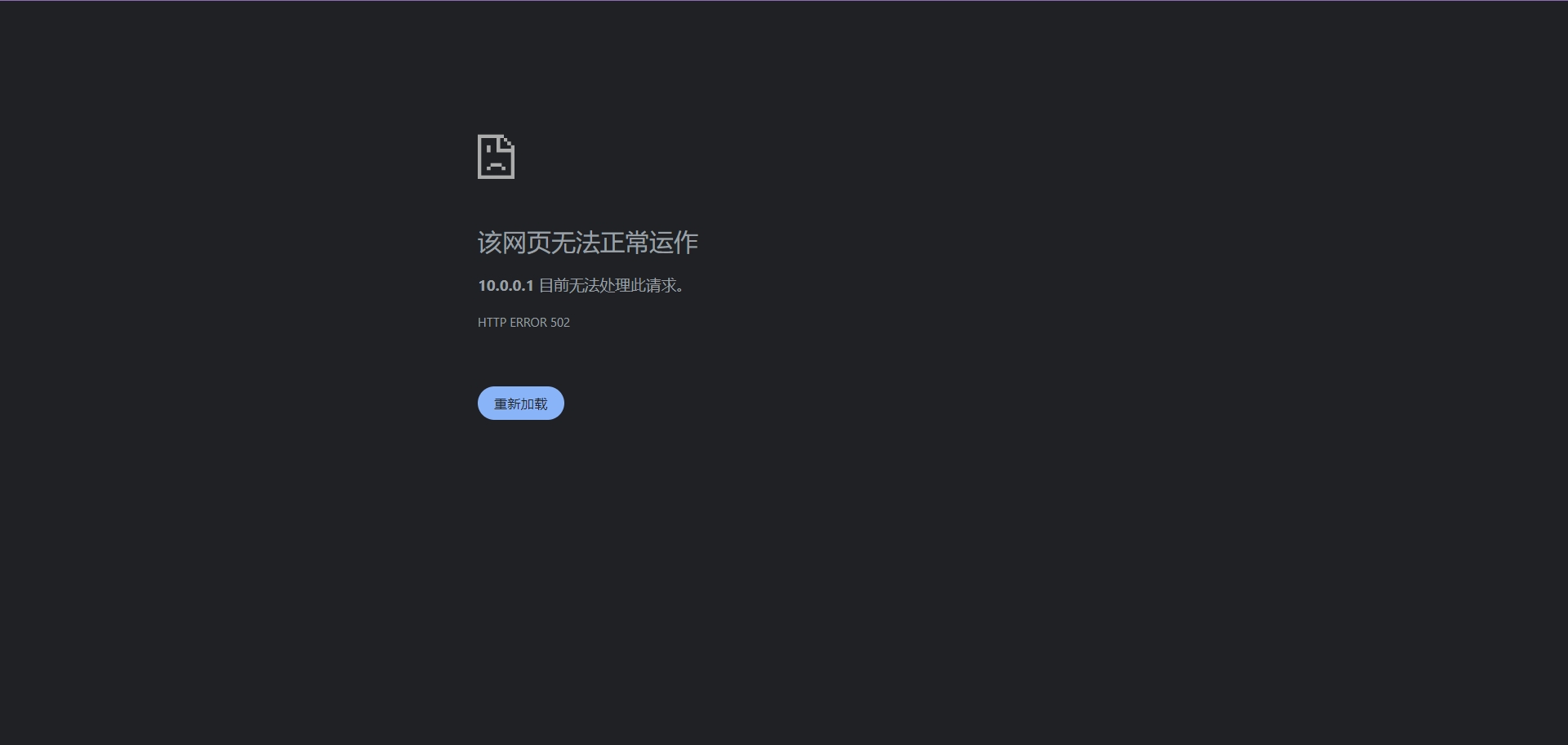Click the 该网页 characters in heading

coord(514,242)
